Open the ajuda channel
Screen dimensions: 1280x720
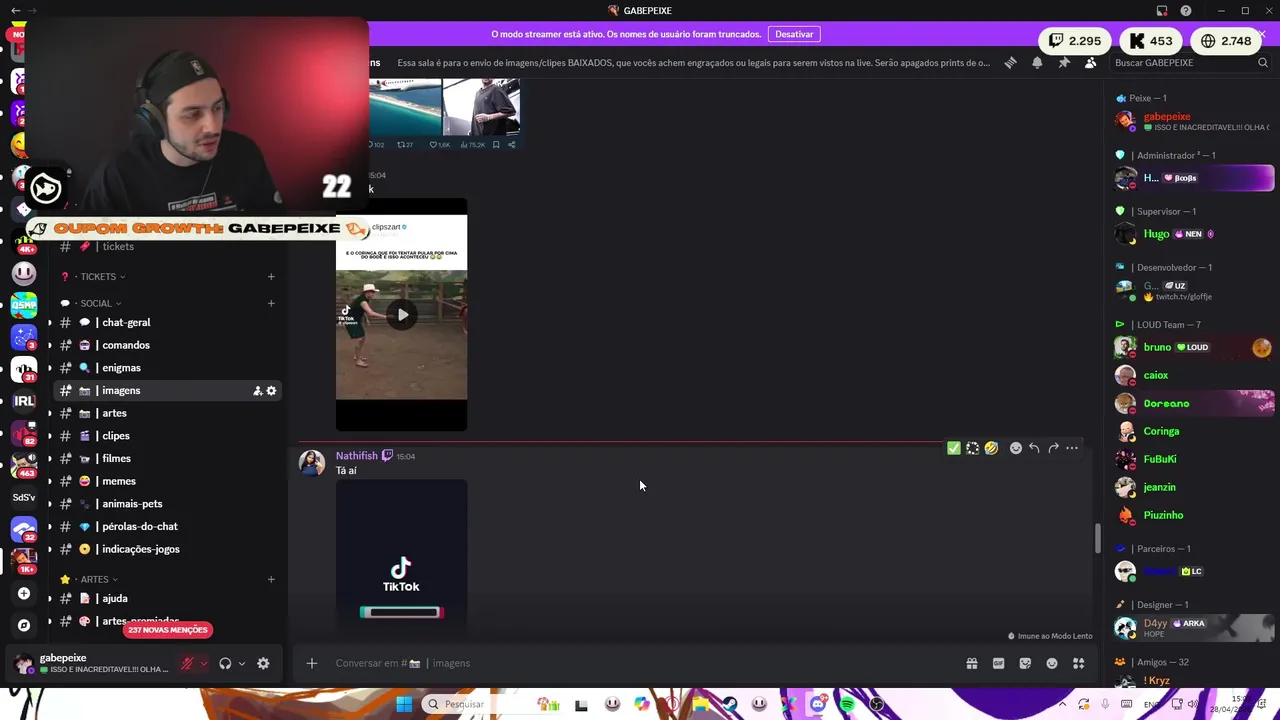[167, 598]
